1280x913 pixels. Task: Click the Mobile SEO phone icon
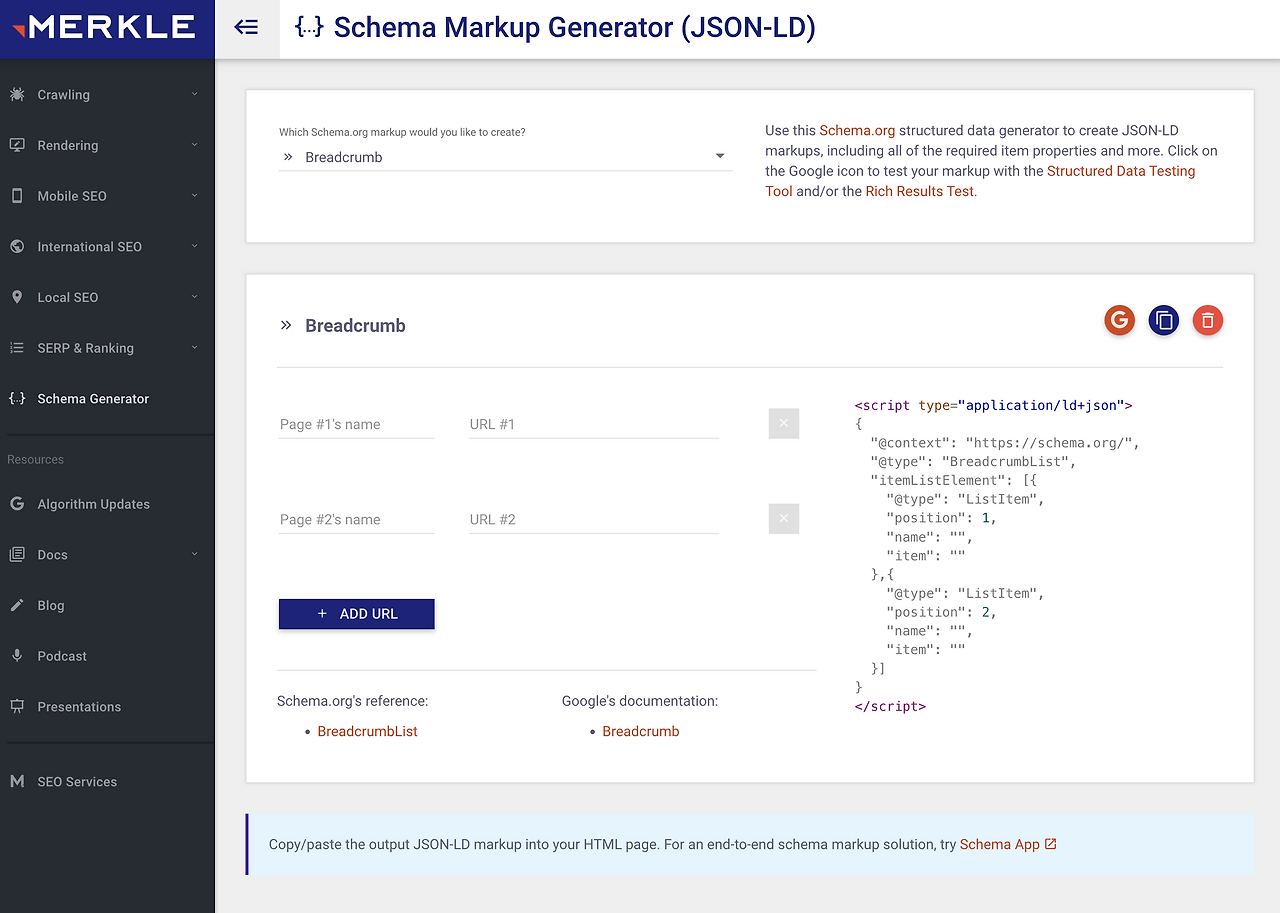[x=17, y=196]
